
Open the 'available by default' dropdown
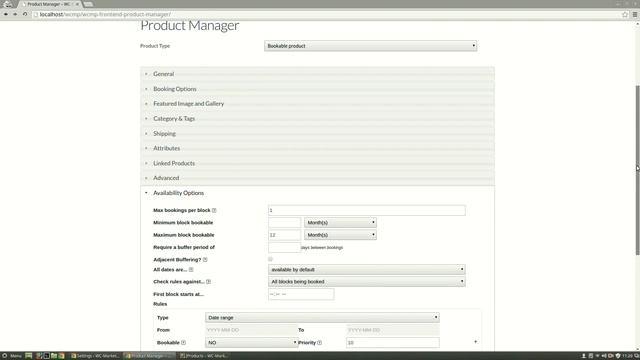(367, 269)
